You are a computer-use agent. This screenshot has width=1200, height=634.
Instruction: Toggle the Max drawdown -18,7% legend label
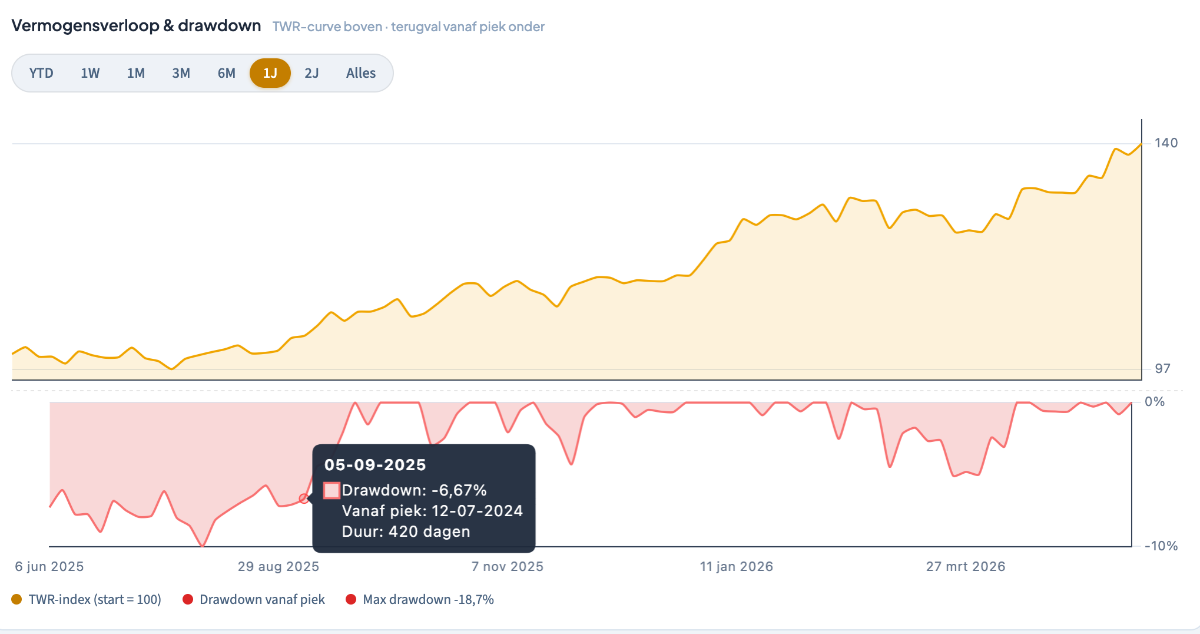[428, 600]
